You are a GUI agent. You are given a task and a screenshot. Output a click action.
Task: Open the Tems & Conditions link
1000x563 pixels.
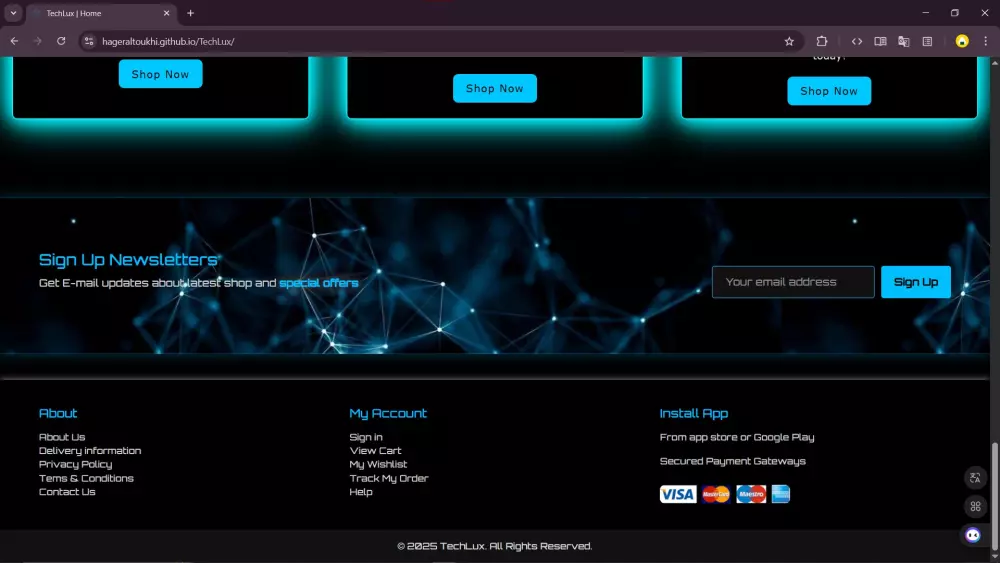click(86, 478)
